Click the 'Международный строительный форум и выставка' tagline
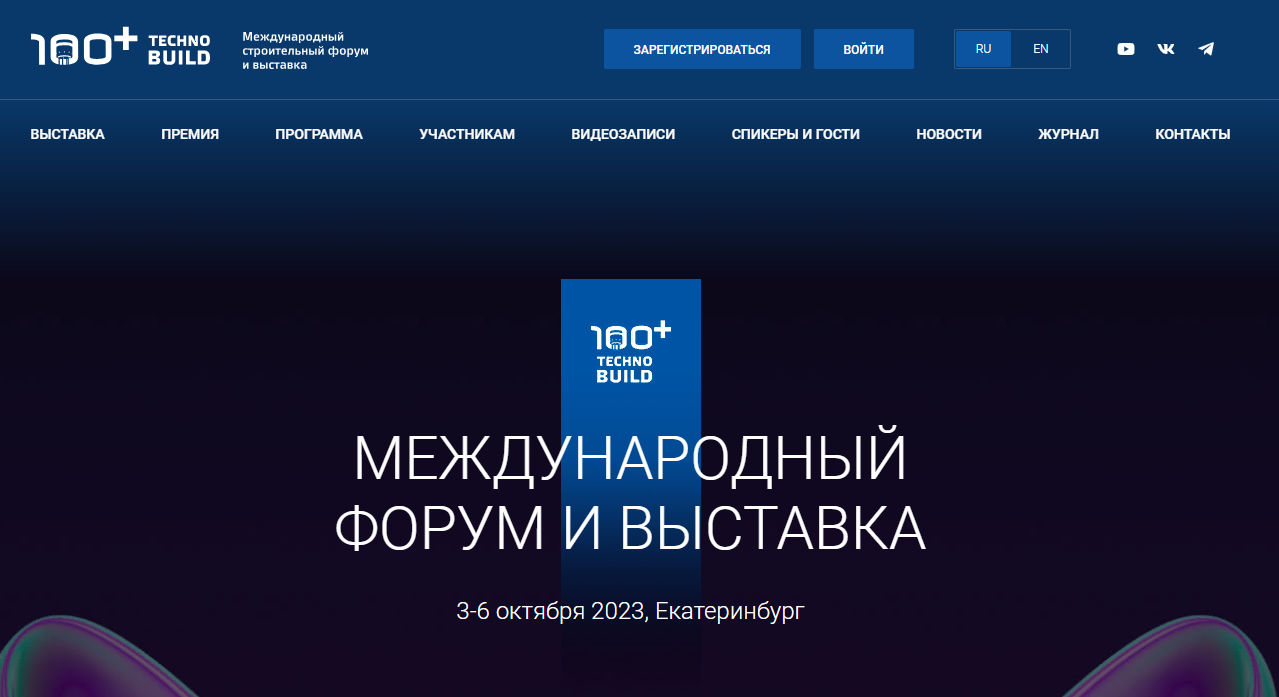Screen dimensions: 1279x697 (305, 50)
